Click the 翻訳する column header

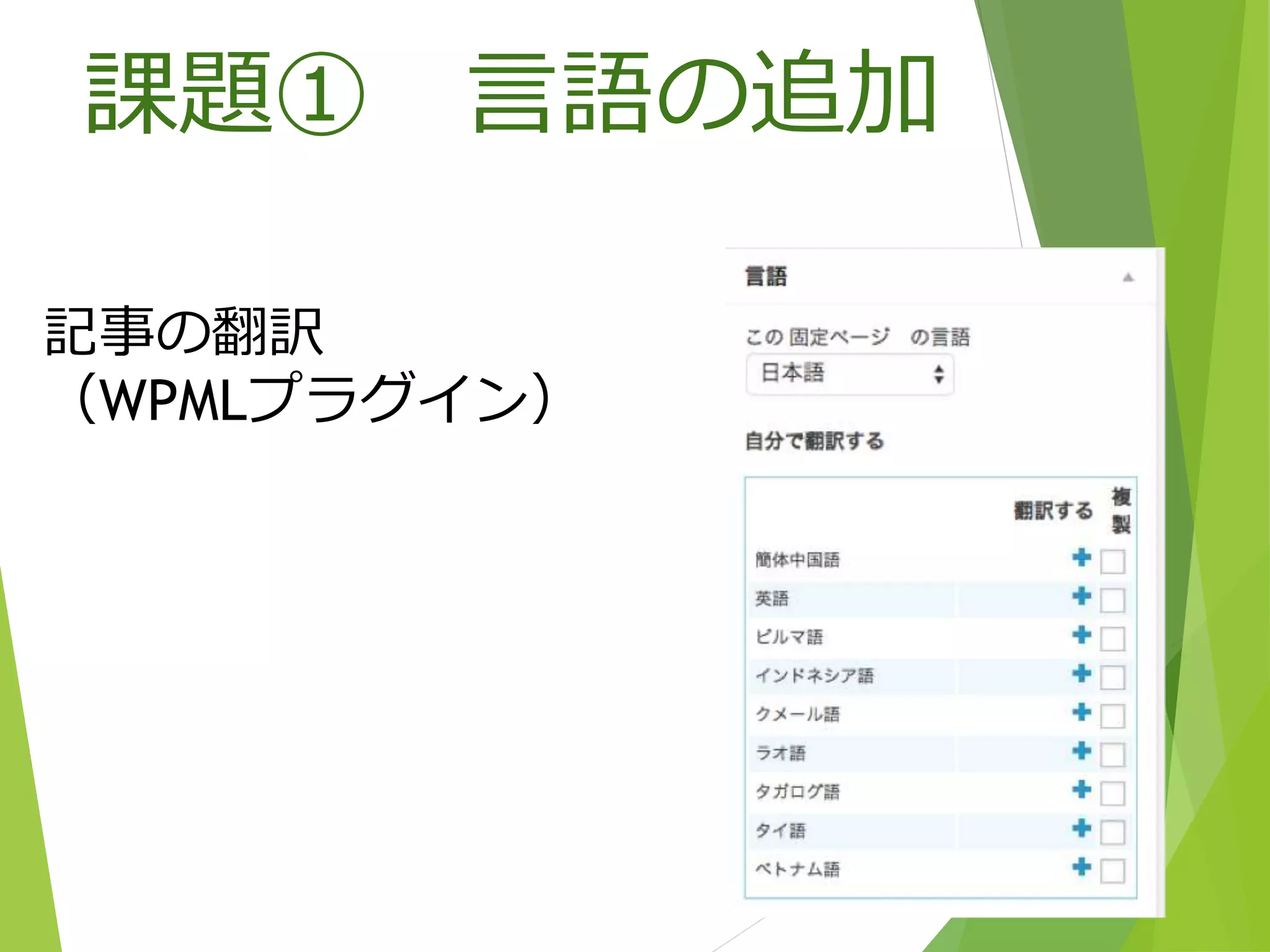pyautogui.click(x=1053, y=511)
